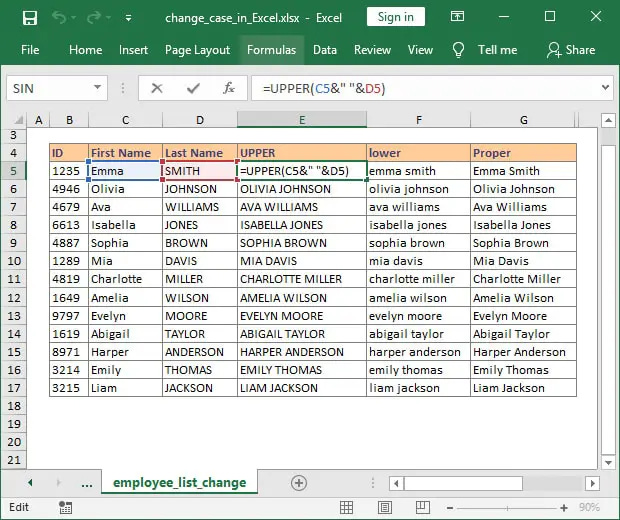Screen dimensions: 620x520
Task: Add a new sheet with plus icon
Action: [299, 483]
